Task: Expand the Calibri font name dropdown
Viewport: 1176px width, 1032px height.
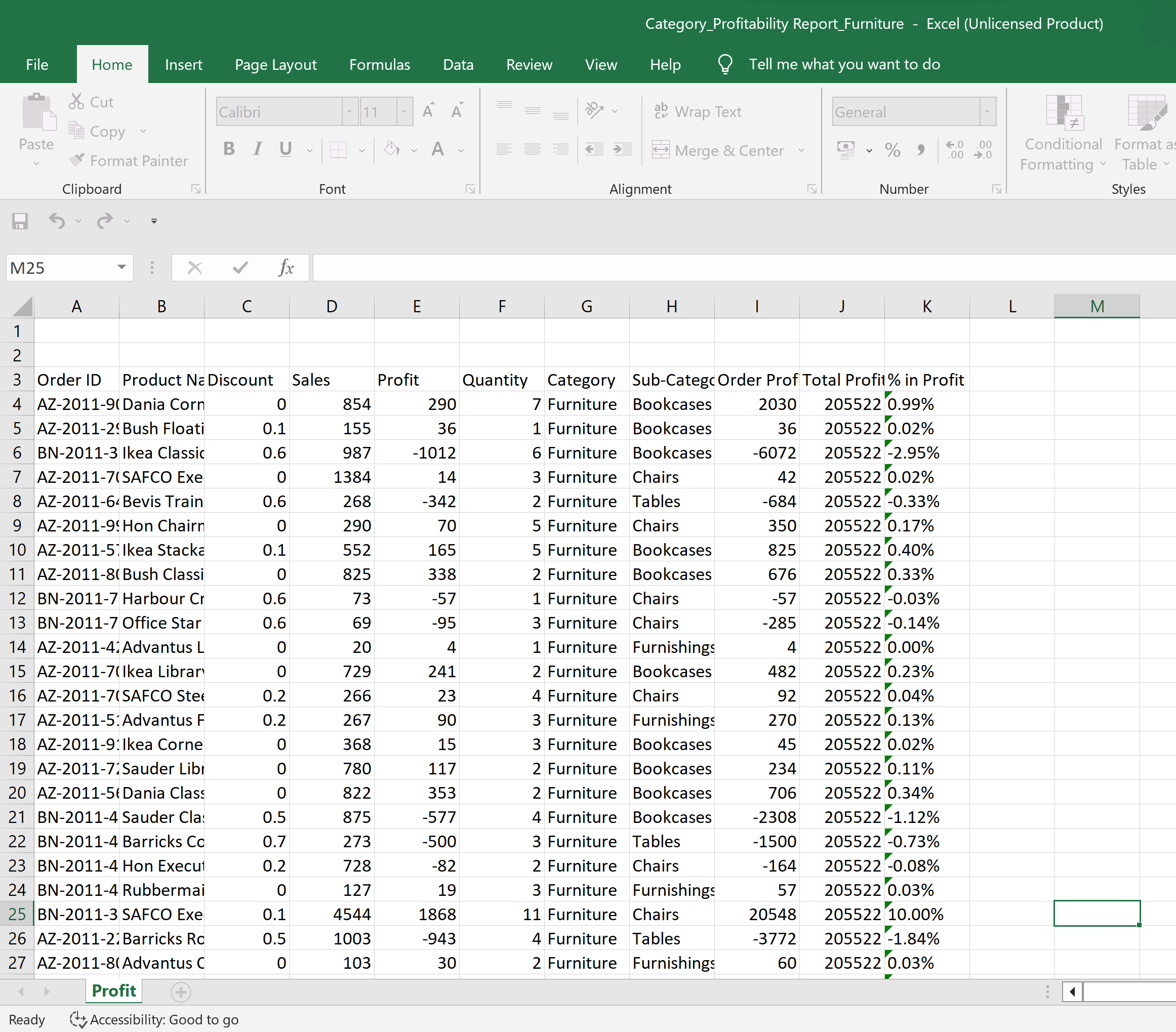Action: pos(349,111)
